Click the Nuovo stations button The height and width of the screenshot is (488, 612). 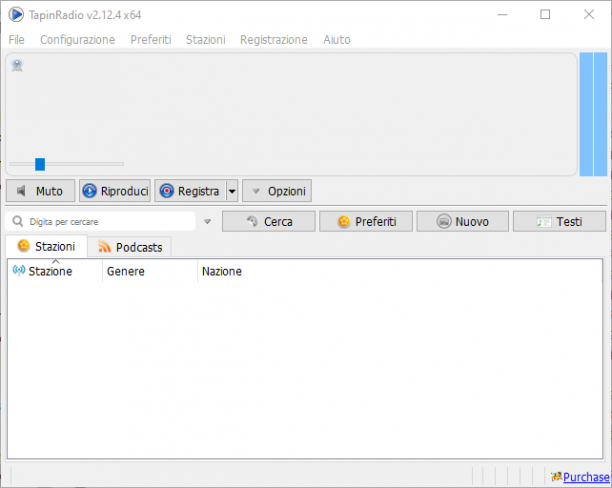tap(463, 222)
